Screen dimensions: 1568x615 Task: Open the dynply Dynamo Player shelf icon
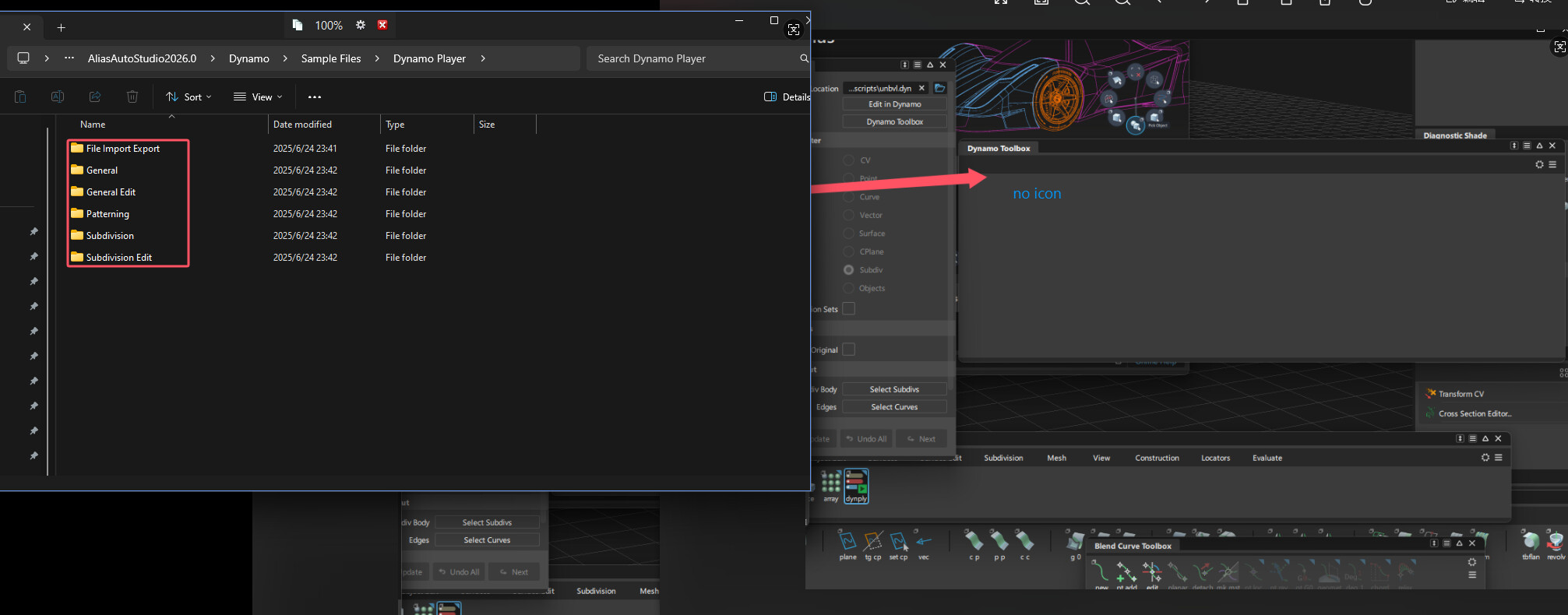pos(856,486)
